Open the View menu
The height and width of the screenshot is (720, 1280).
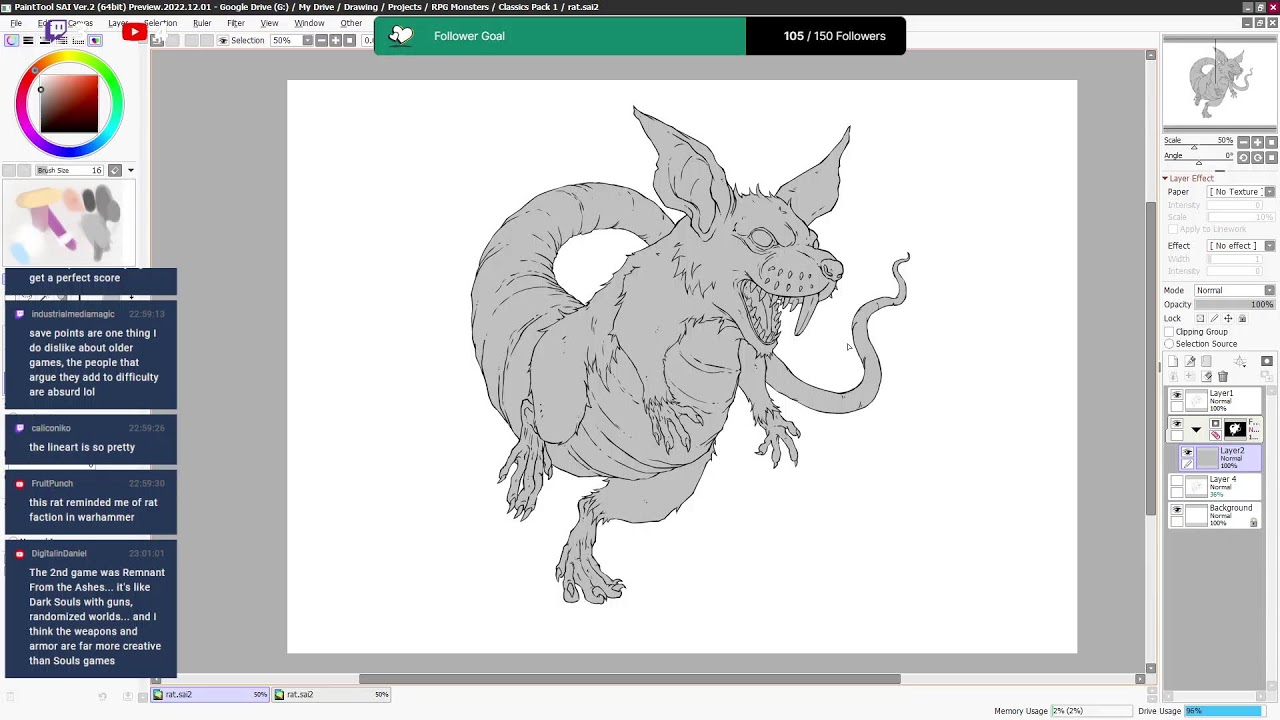click(x=269, y=23)
